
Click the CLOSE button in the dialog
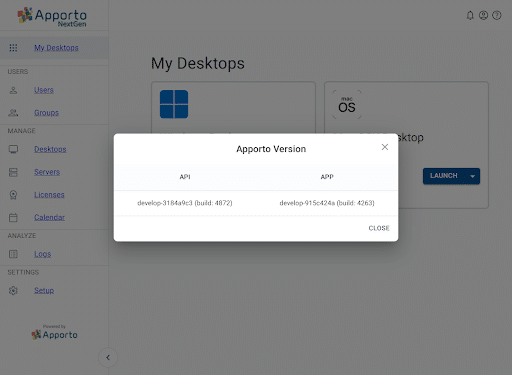tap(379, 228)
